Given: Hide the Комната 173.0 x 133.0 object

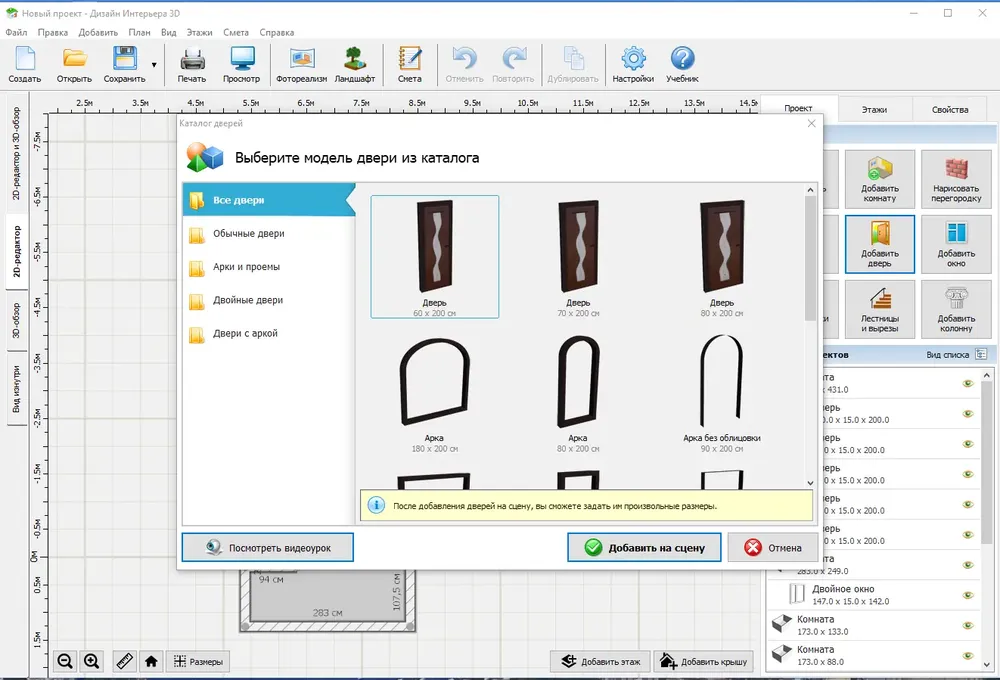Looking at the screenshot, I should pyautogui.click(x=967, y=625).
